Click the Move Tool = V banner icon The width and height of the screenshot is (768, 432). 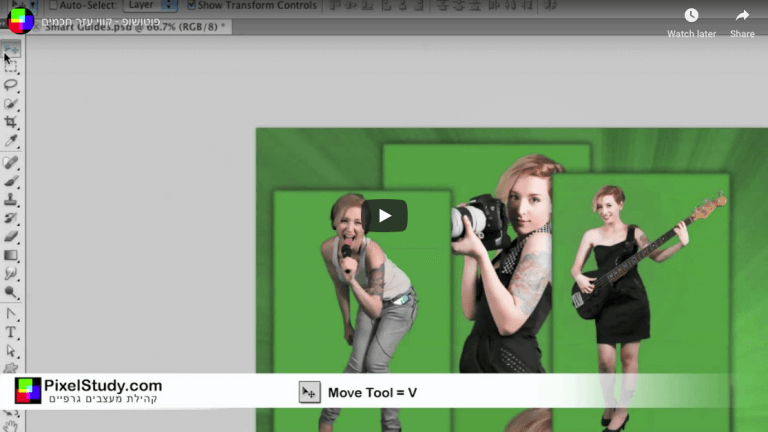point(310,392)
